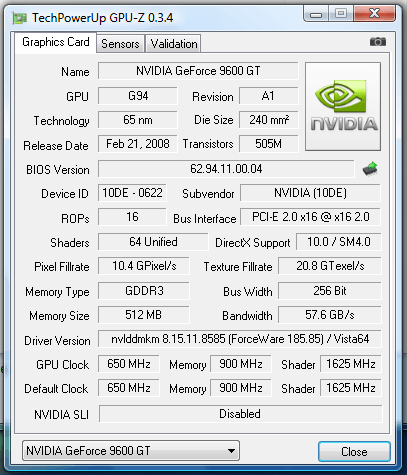The width and height of the screenshot is (407, 475).
Task: Click the Driver Version field nvlddmkm 8.15.11.8585
Action: pos(240,339)
